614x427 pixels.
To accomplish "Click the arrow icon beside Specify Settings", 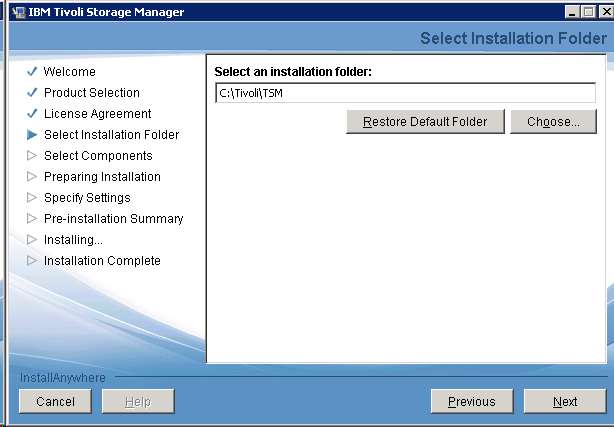I will (32, 198).
